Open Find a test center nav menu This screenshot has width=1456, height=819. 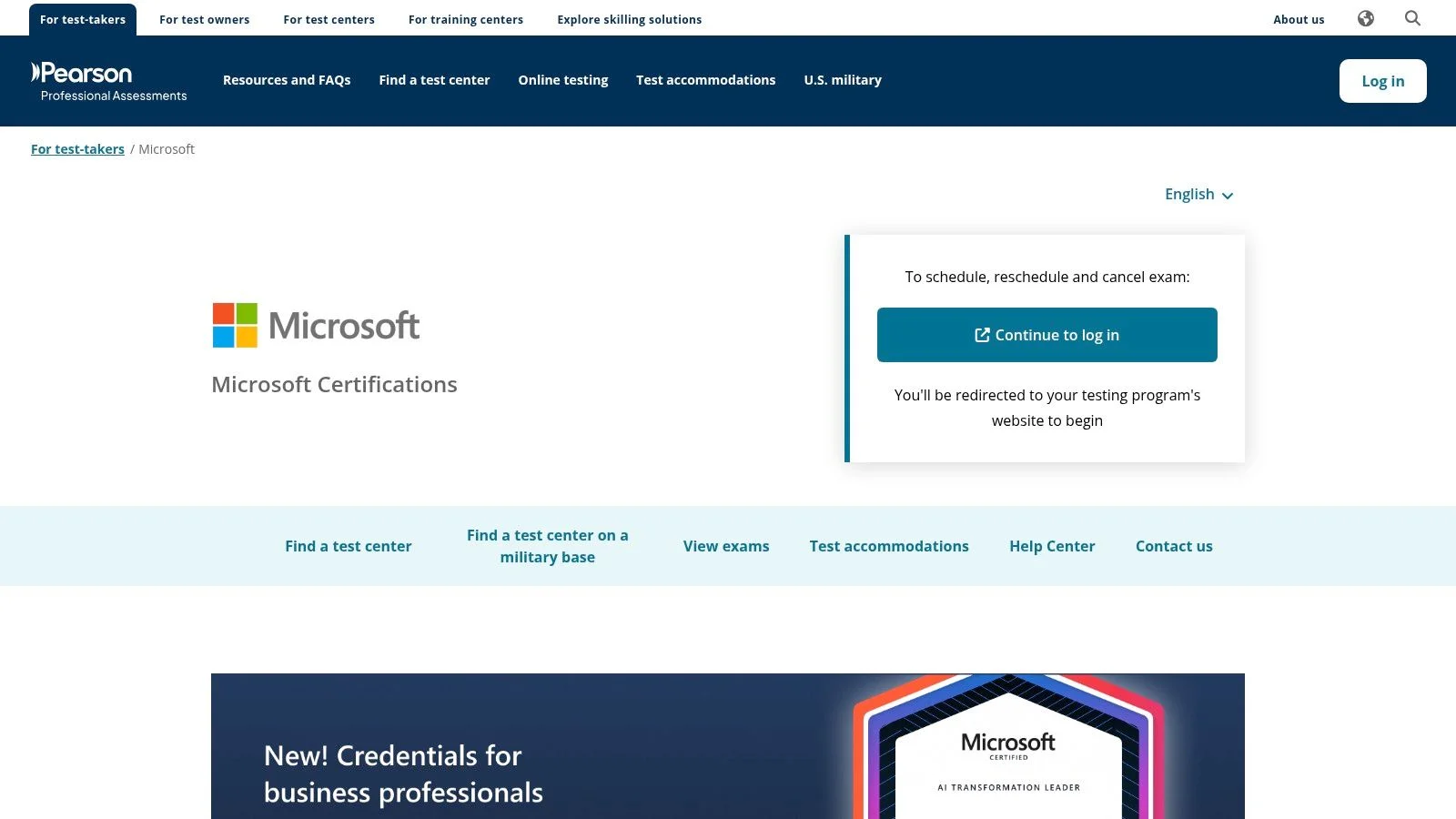pyautogui.click(x=434, y=80)
